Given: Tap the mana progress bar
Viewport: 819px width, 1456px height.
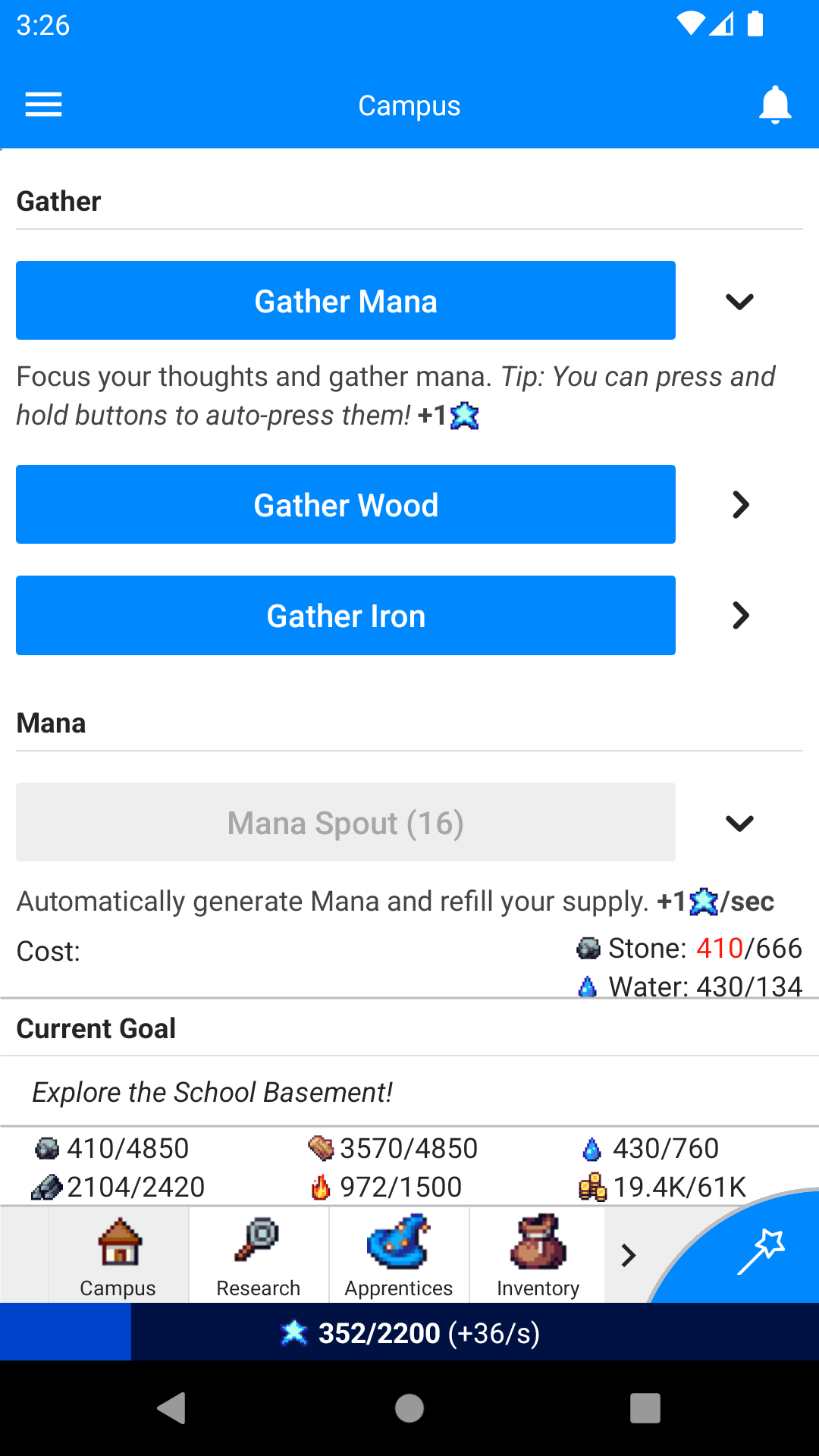Looking at the screenshot, I should tap(409, 1332).
